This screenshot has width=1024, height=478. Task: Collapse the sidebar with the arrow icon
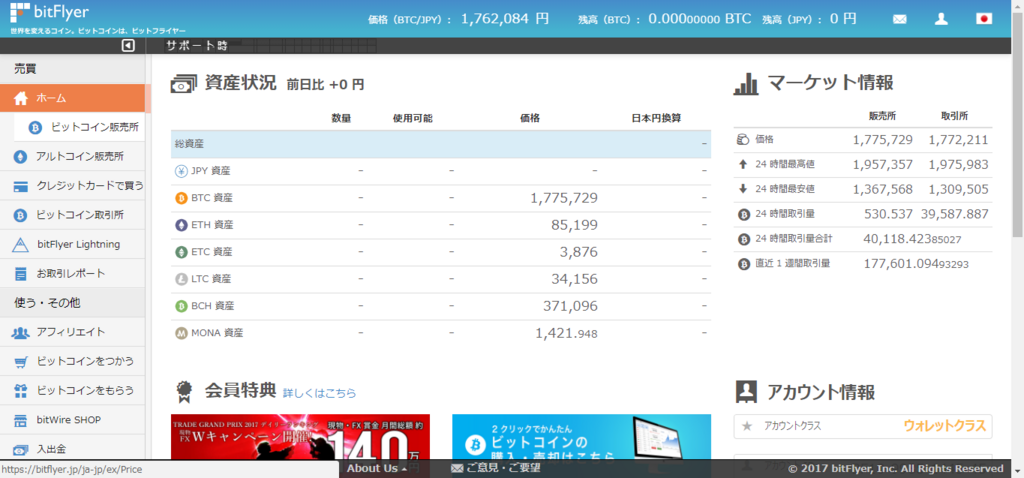(x=128, y=46)
